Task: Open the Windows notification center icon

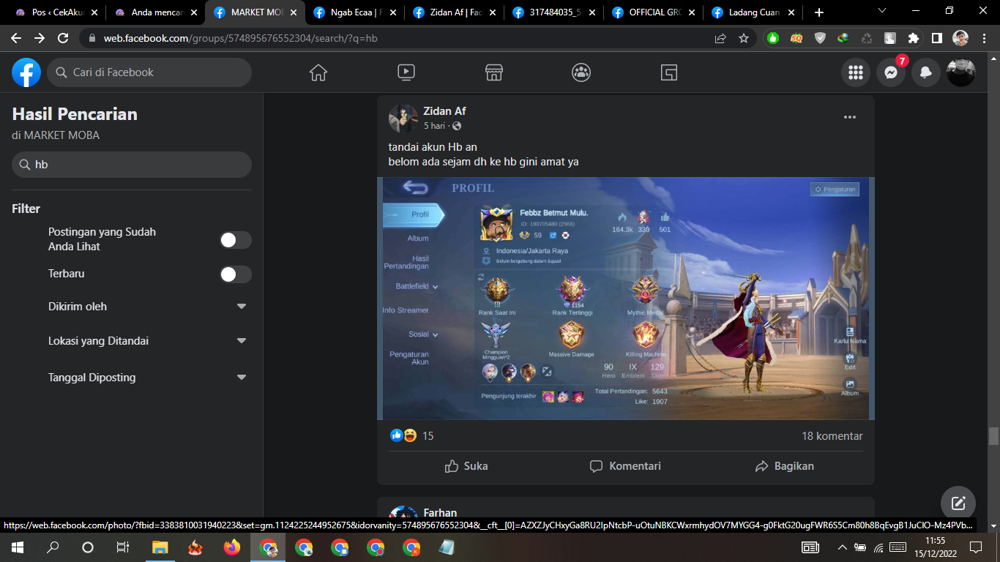Action: click(976, 547)
